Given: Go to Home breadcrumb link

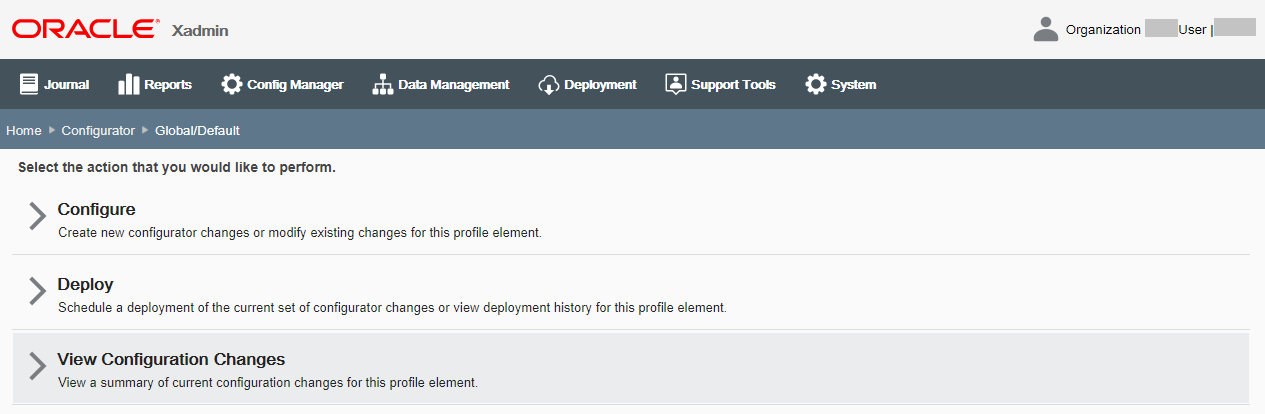Looking at the screenshot, I should click(24, 130).
